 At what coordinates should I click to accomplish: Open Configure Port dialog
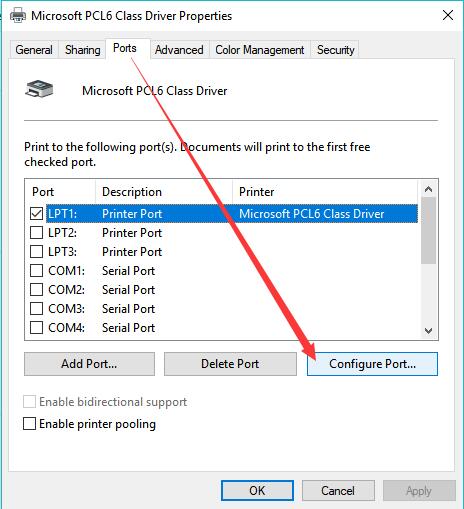pyautogui.click(x=372, y=364)
